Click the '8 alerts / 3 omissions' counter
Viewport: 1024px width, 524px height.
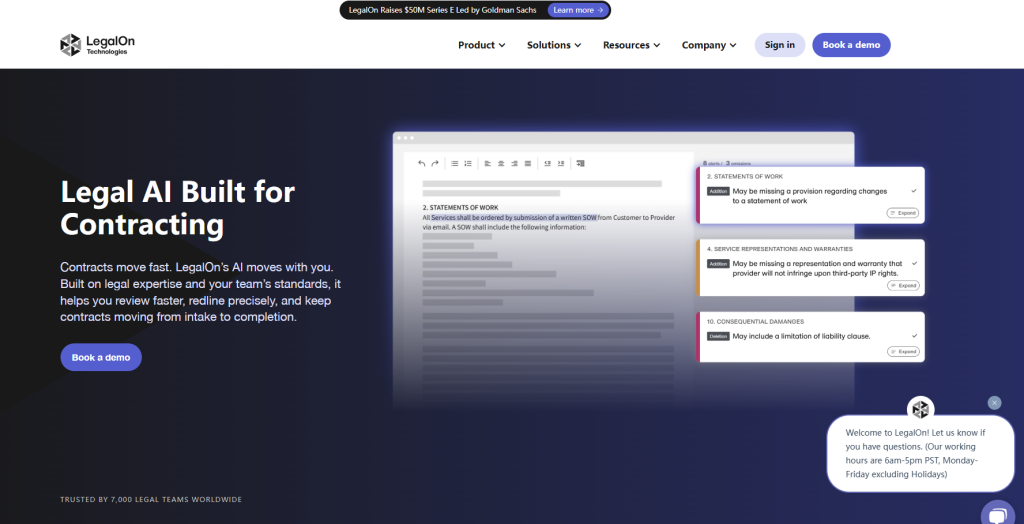(726, 163)
